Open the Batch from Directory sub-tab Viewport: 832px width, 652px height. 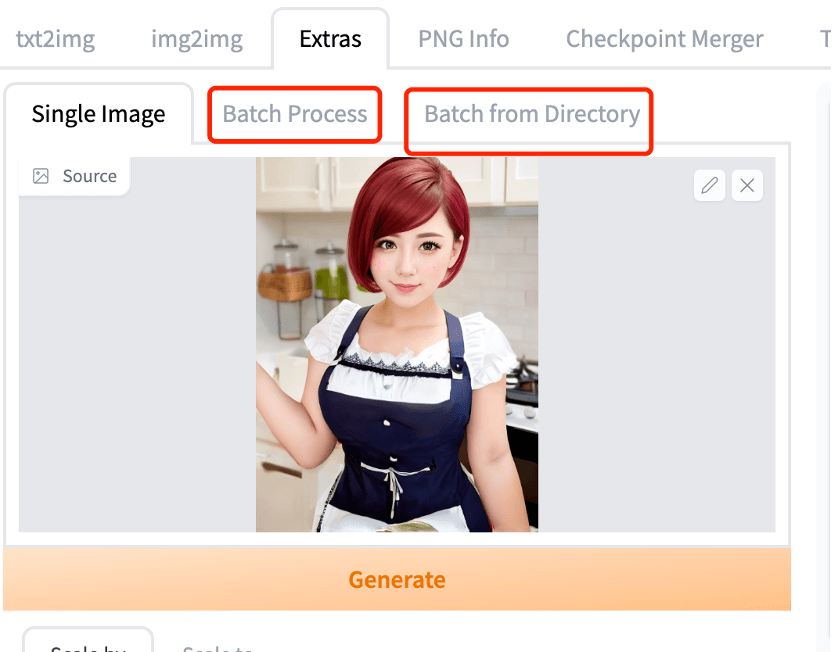coord(531,114)
